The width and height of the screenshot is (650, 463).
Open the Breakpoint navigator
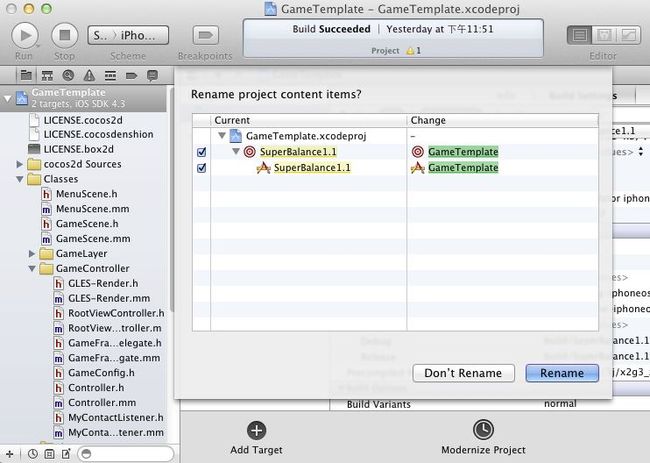131,75
